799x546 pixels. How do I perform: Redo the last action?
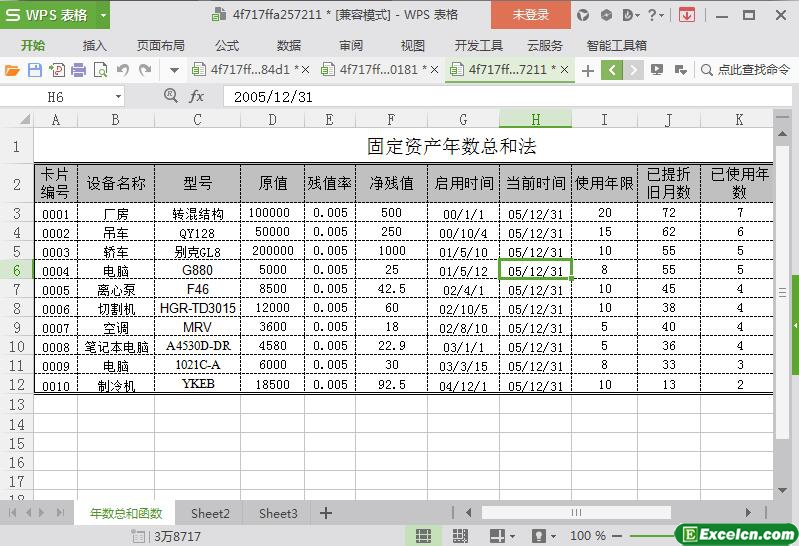(x=145, y=70)
